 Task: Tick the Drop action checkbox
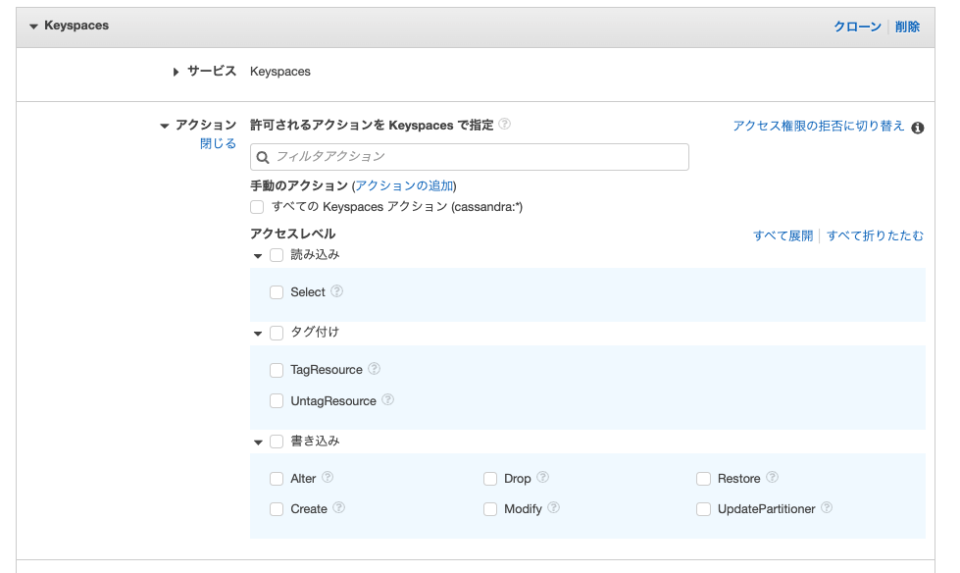(x=490, y=479)
